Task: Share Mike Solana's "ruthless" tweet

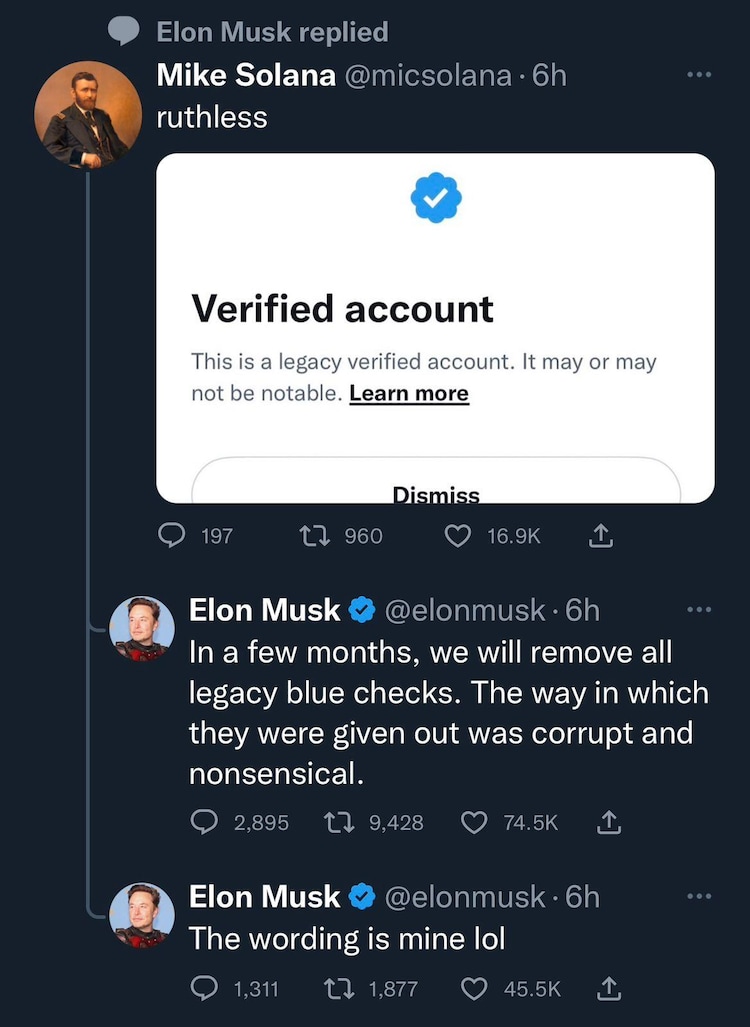Action: click(601, 536)
